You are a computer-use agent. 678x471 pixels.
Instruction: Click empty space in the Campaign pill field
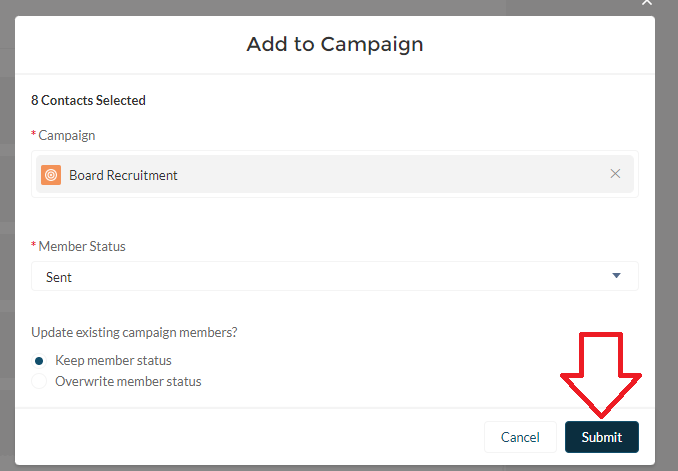click(x=400, y=175)
